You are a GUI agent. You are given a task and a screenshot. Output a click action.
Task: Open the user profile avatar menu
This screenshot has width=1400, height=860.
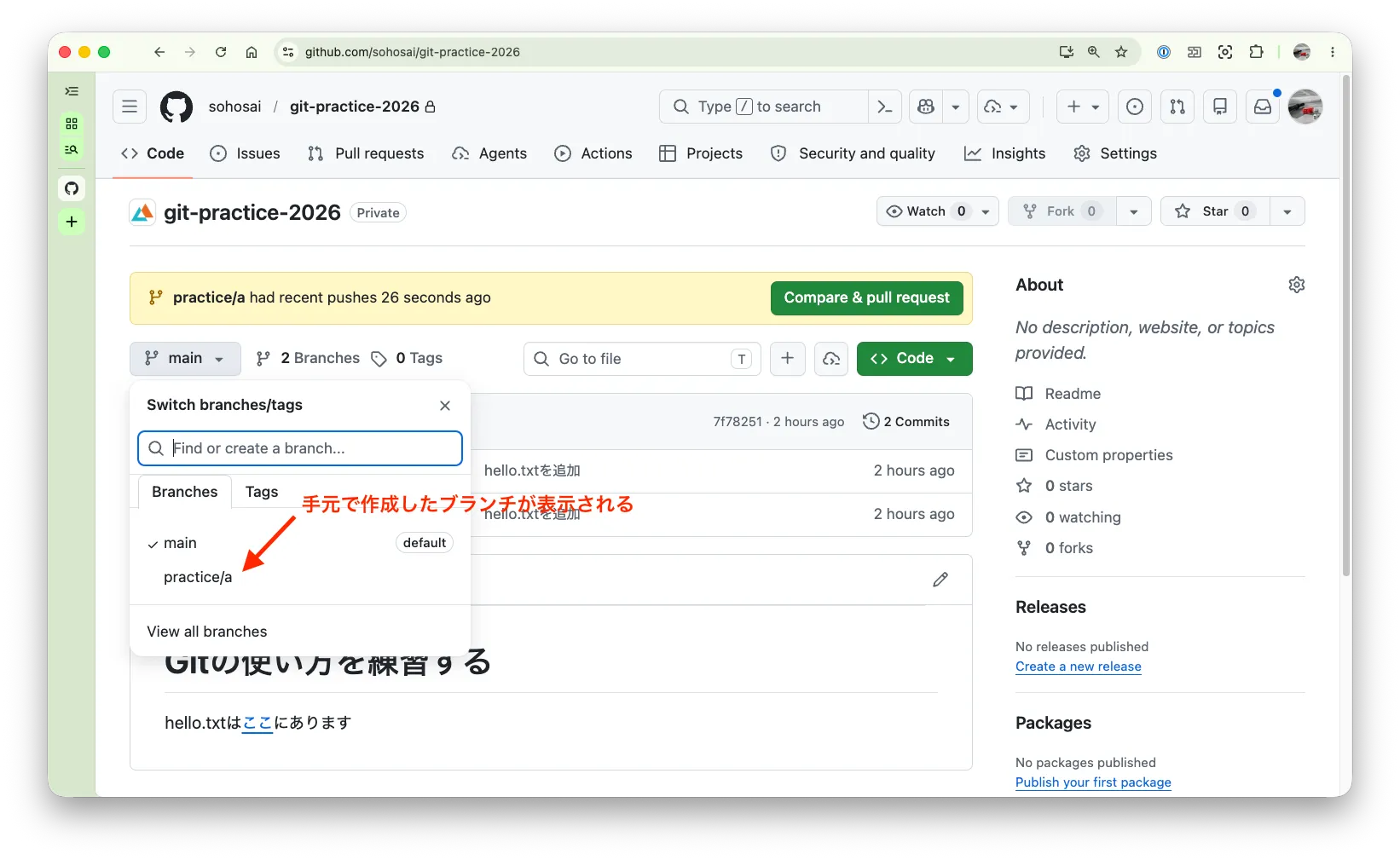[x=1305, y=107]
